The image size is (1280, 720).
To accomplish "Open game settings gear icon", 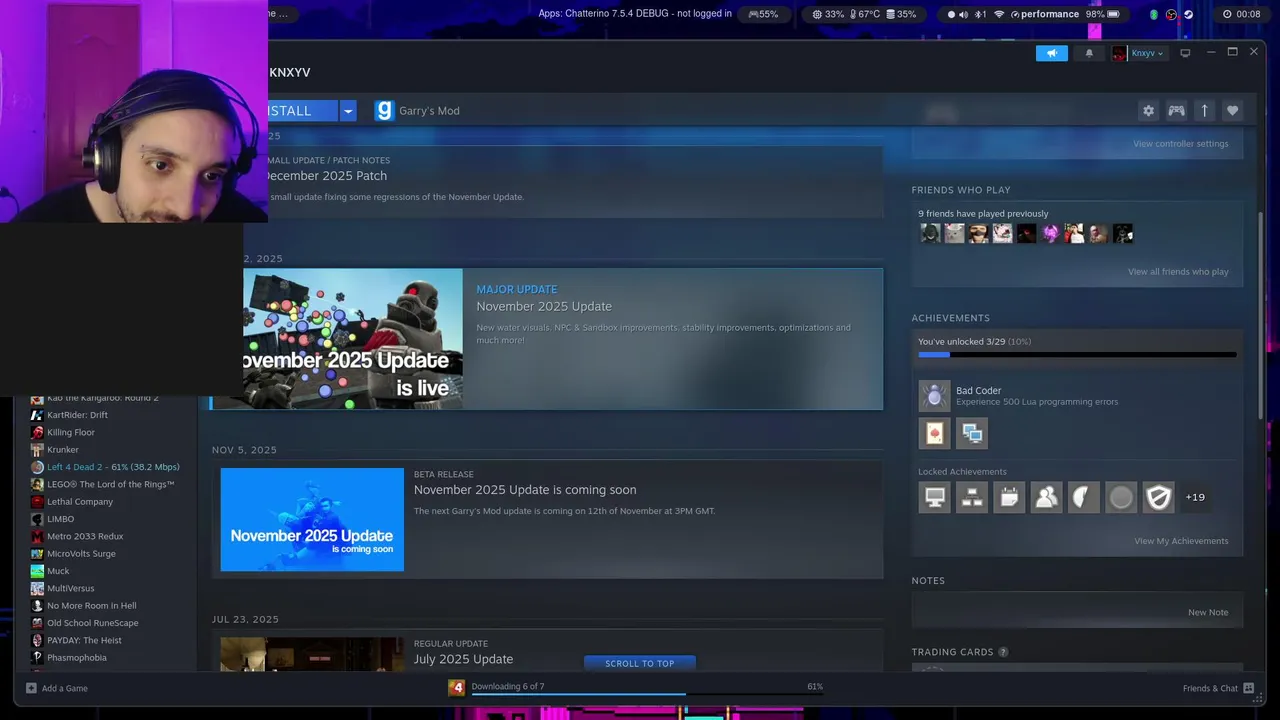I will pyautogui.click(x=1148, y=111).
